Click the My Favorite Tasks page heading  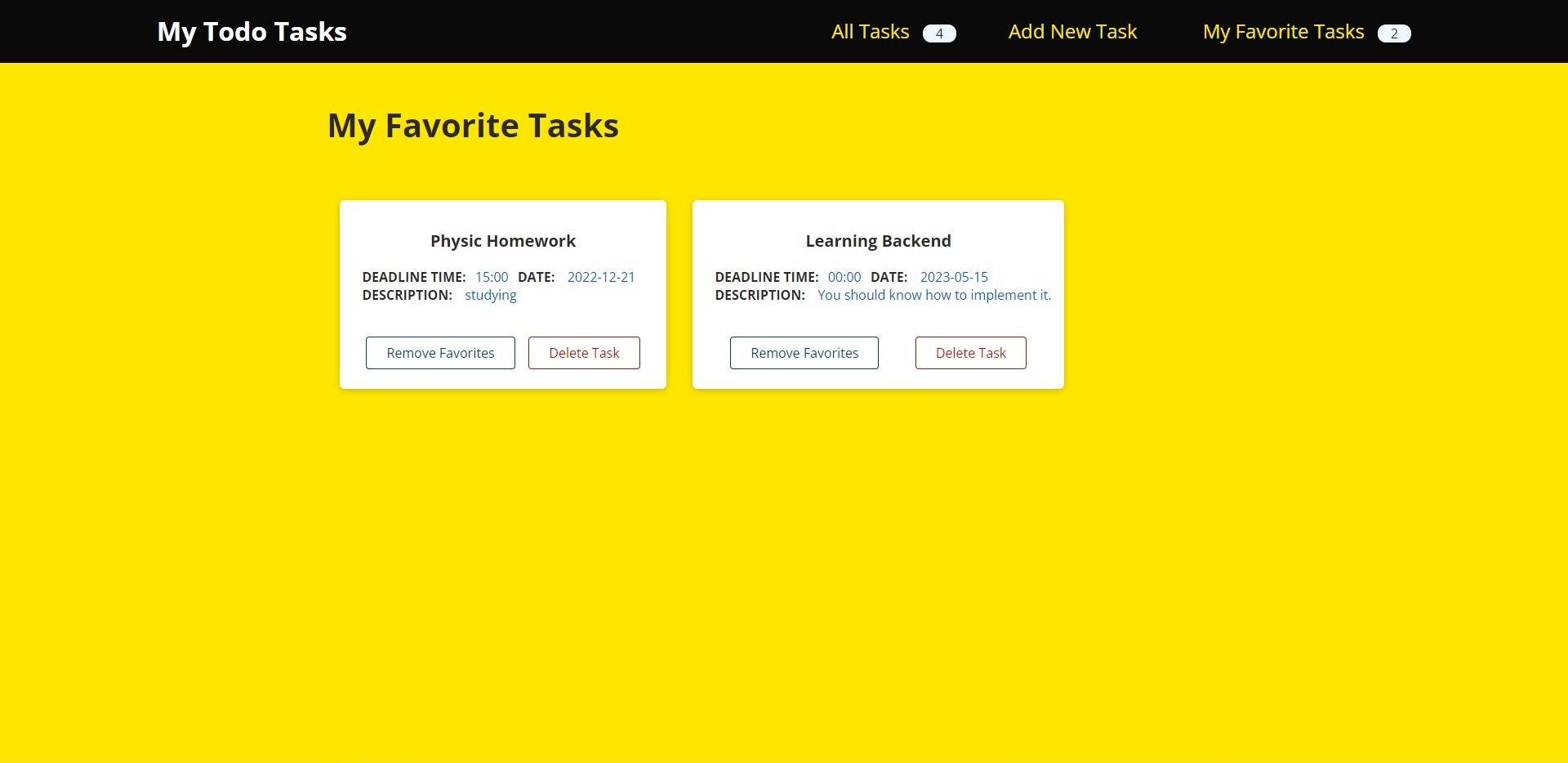[473, 124]
